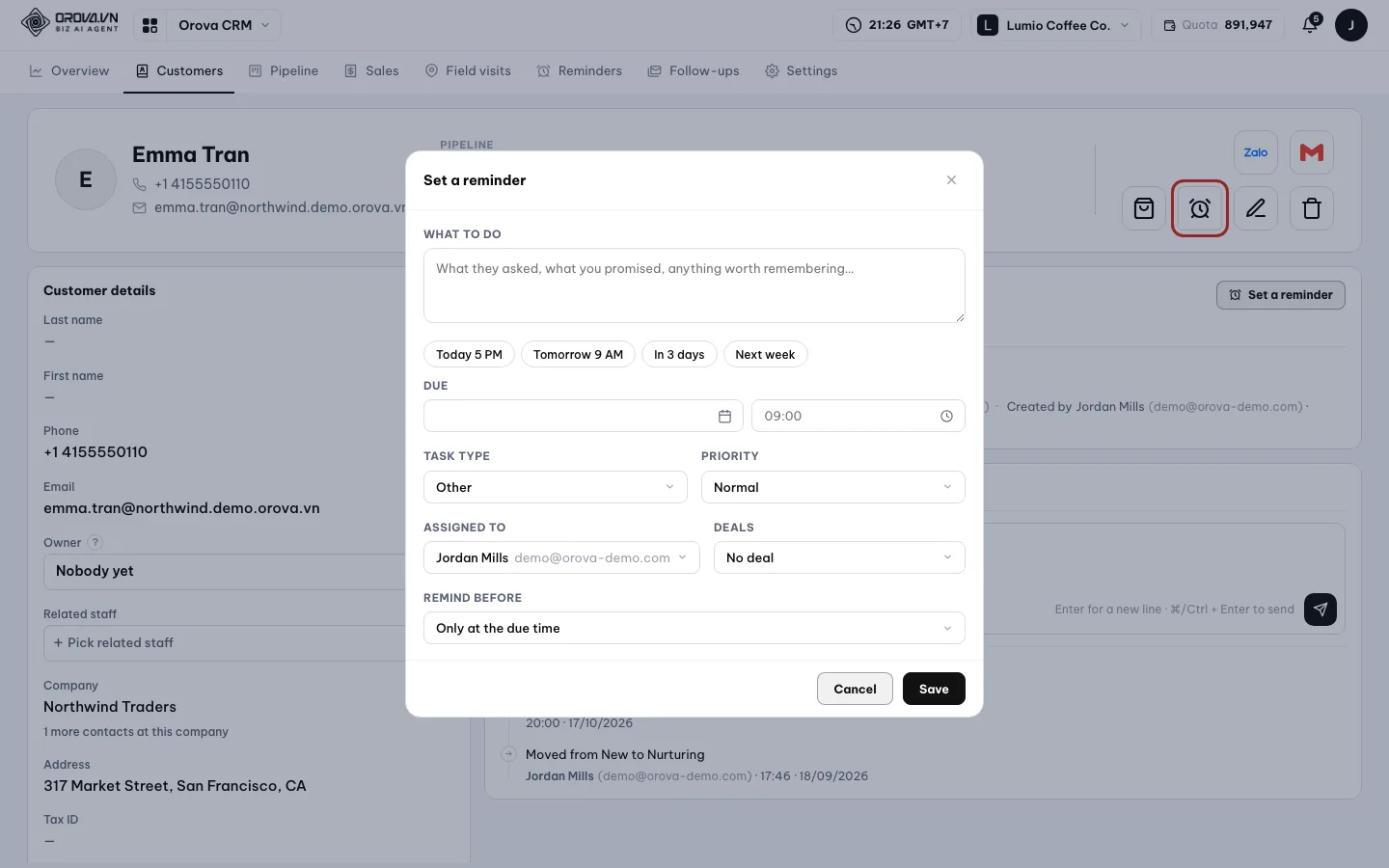This screenshot has width=1389, height=868.
Task: Go to the Settings tab
Action: (x=801, y=71)
